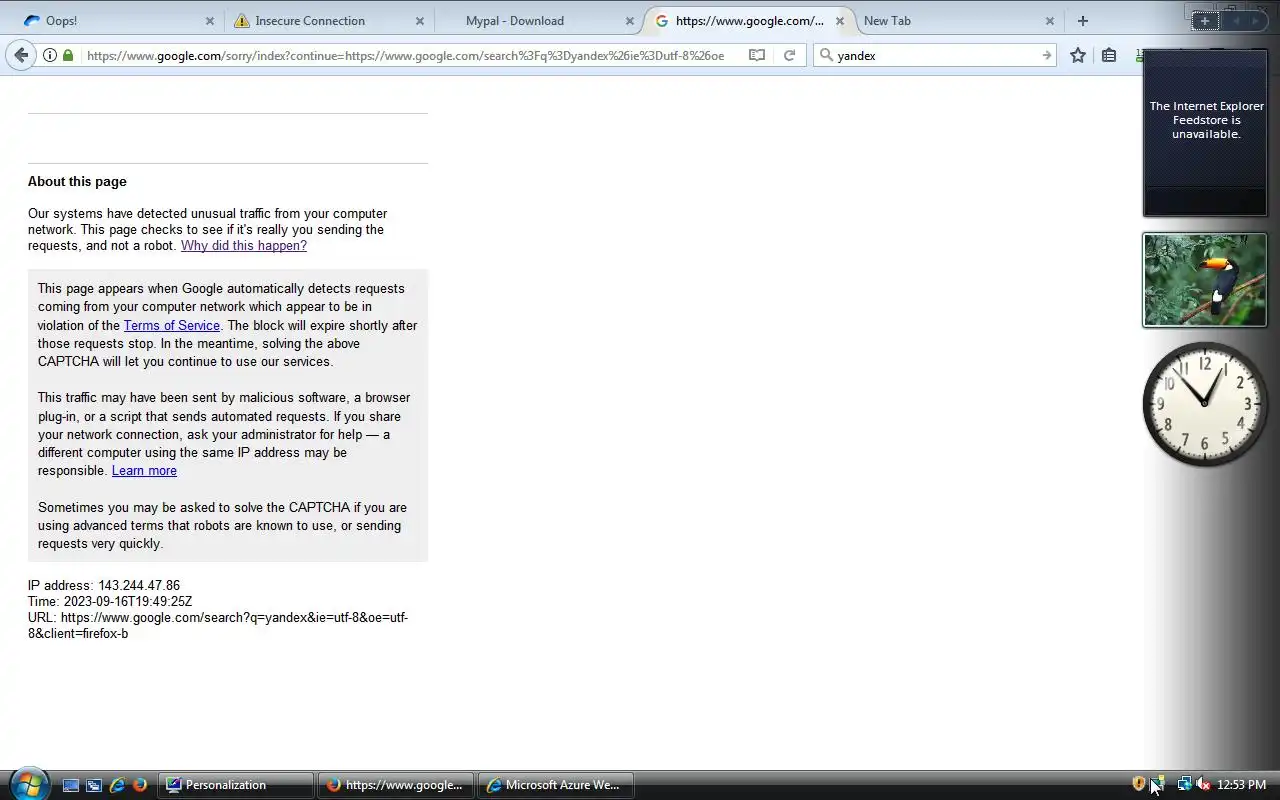Click sidebar next gadgets page arrow

(1256, 21)
